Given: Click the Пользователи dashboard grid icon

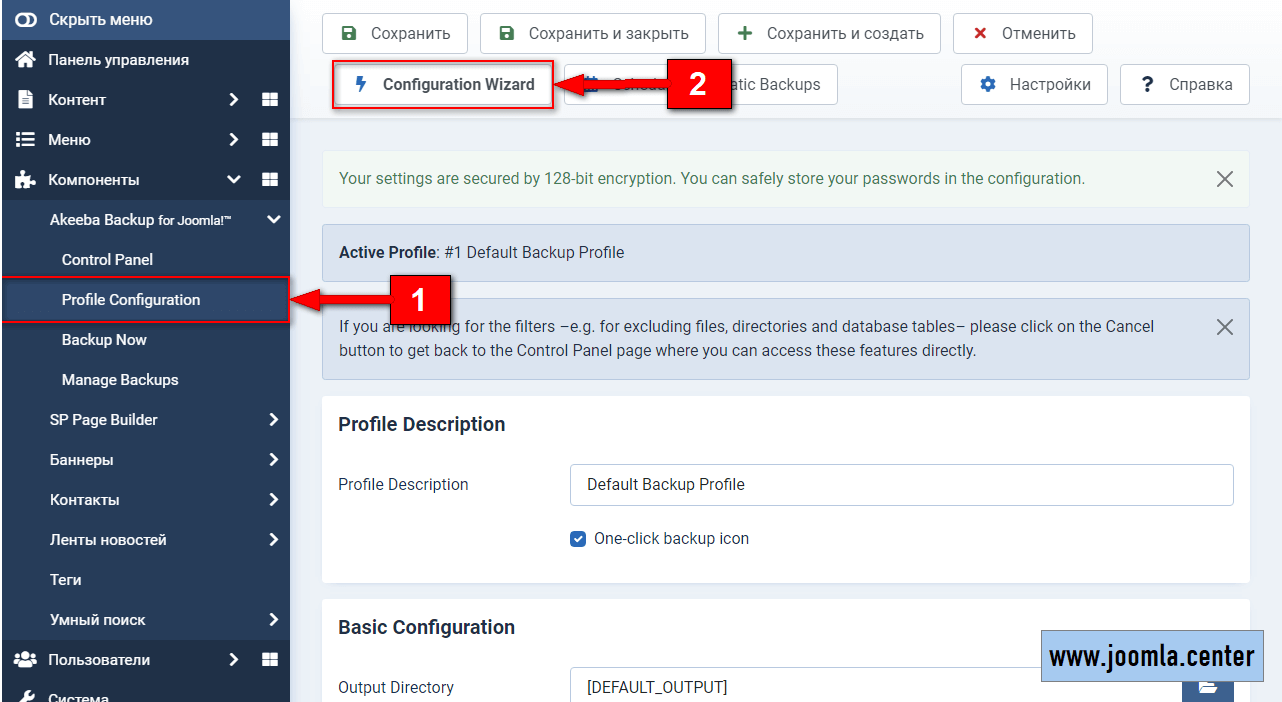Looking at the screenshot, I should [x=269, y=660].
